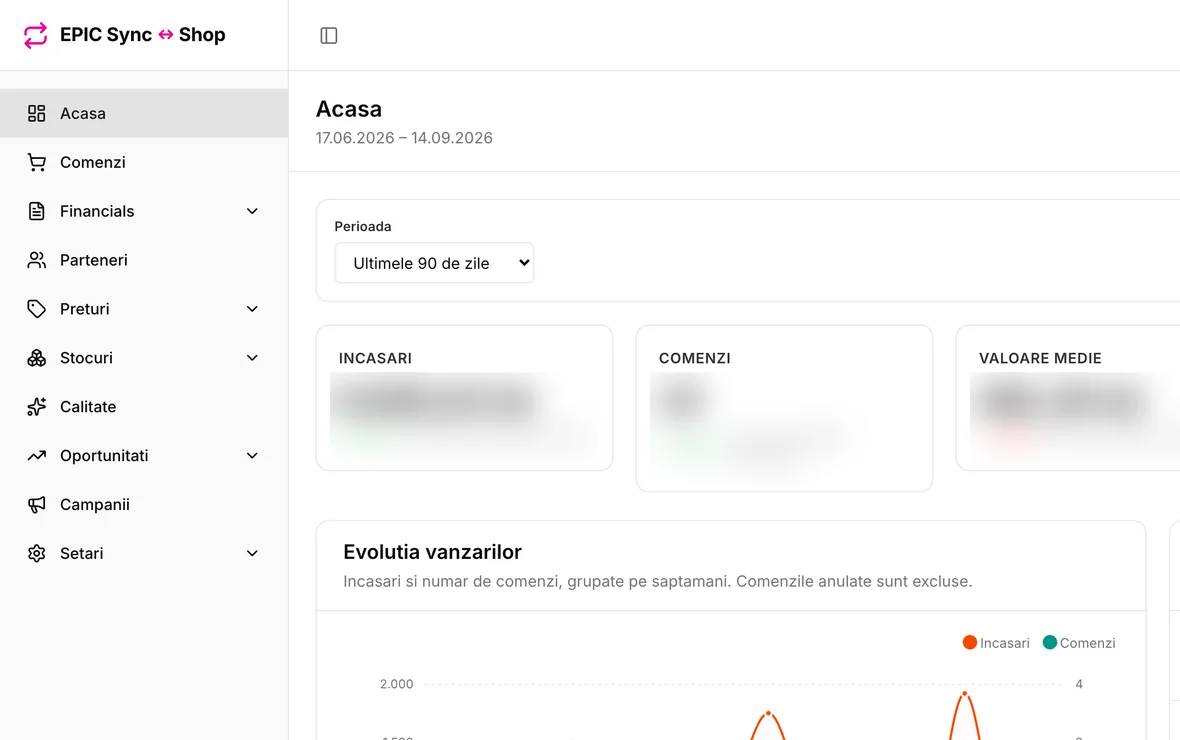The height and width of the screenshot is (740, 1180).
Task: Click the chart description about saptamani
Action: pyautogui.click(x=658, y=581)
